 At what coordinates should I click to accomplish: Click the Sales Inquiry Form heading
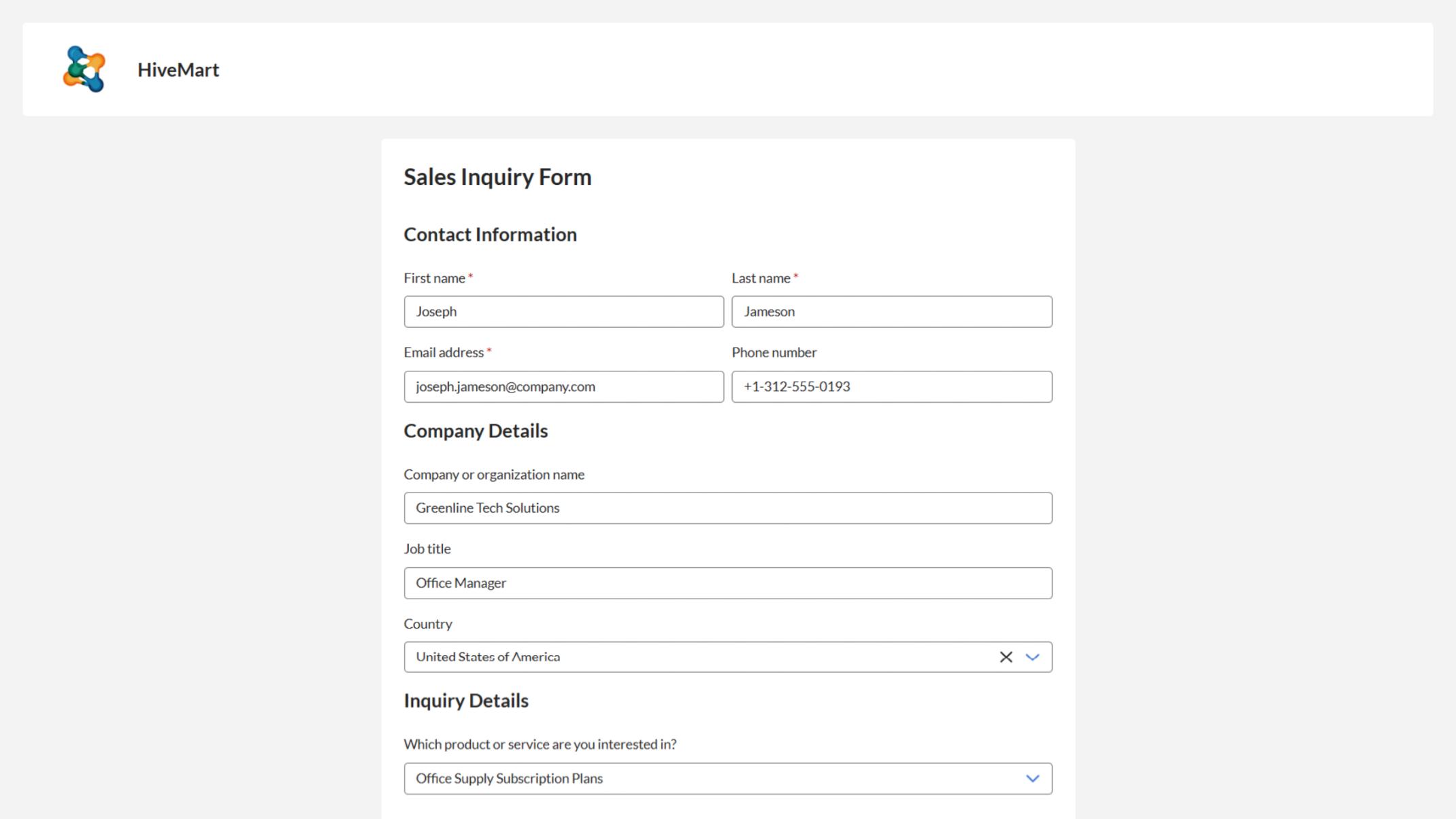click(x=497, y=177)
